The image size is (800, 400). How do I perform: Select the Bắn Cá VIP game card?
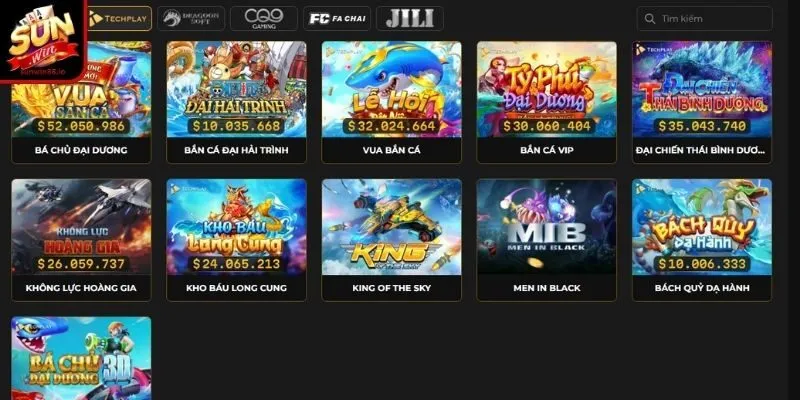[546, 102]
